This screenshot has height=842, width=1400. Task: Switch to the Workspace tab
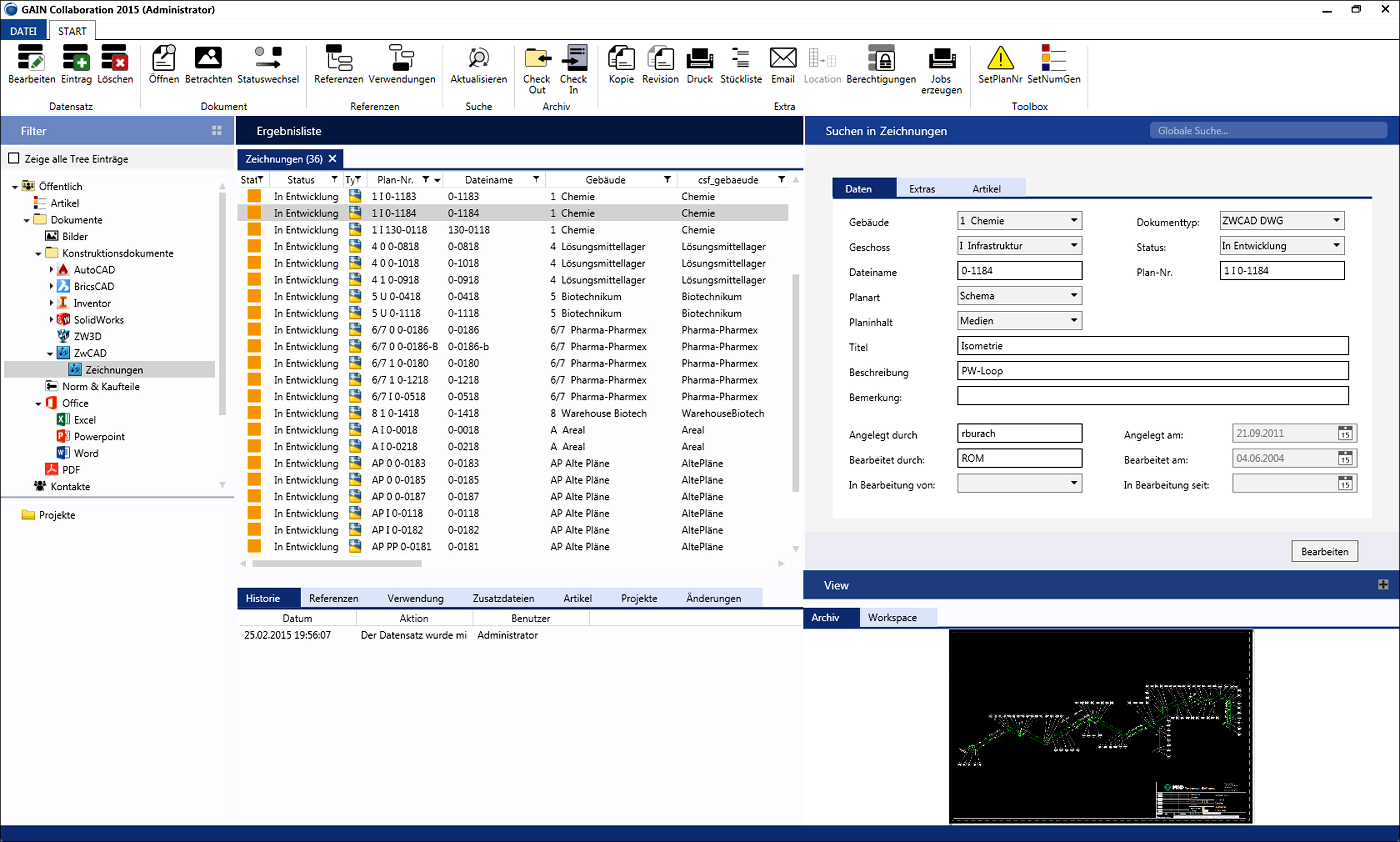892,617
